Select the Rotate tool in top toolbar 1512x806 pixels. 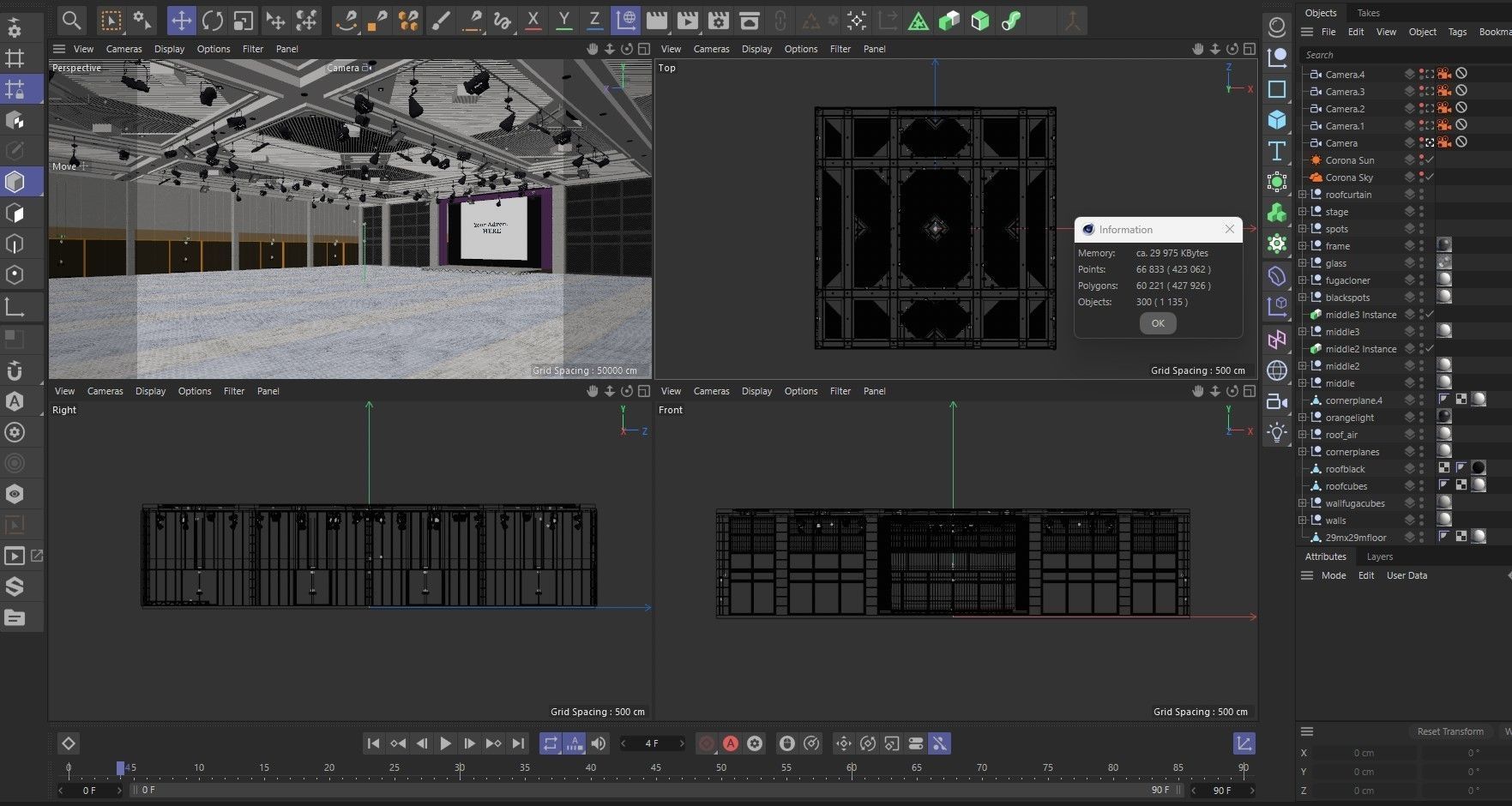213,20
